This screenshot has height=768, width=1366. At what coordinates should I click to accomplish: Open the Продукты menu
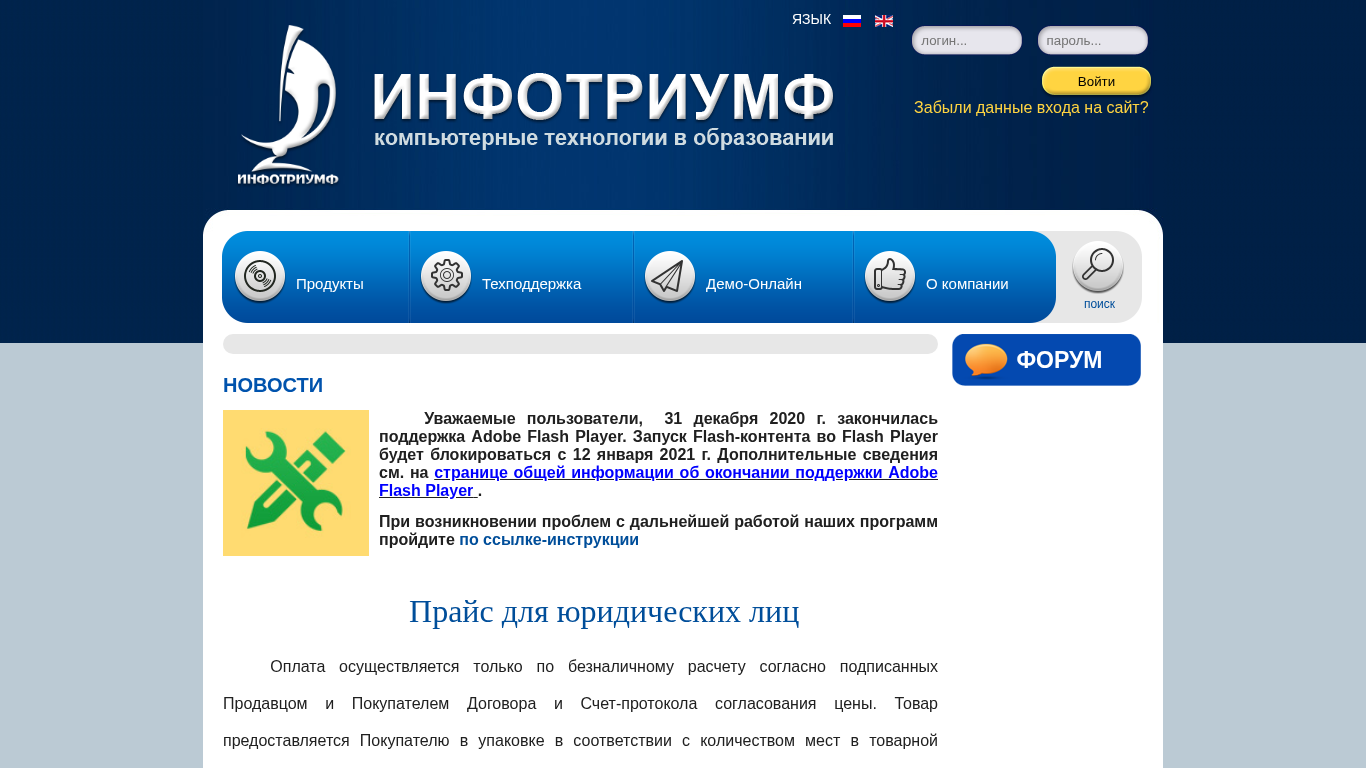330,284
